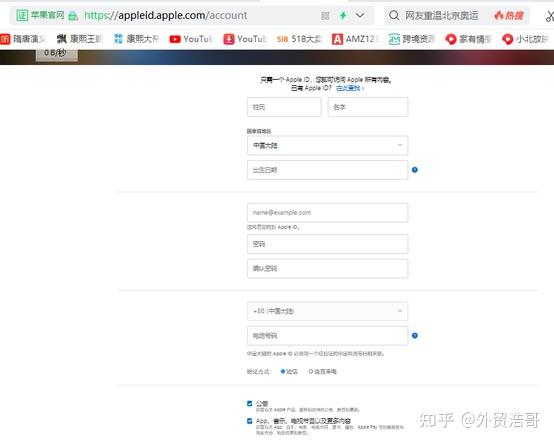Click the scissors screenshot icon

tap(550, 16)
